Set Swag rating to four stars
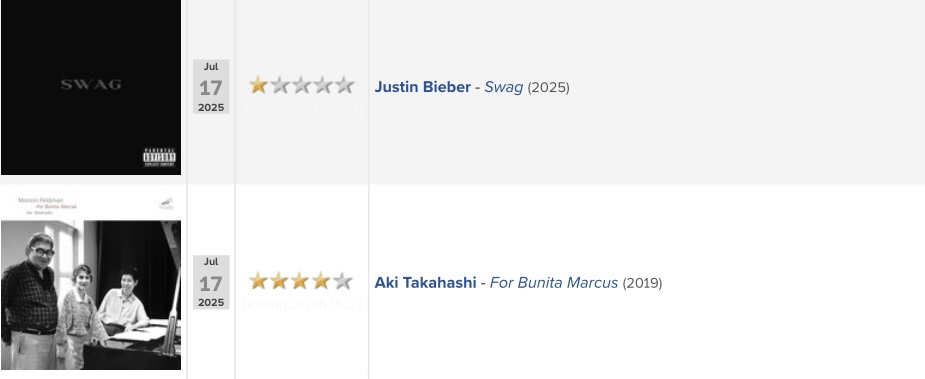This screenshot has width=925, height=379. coord(323,85)
